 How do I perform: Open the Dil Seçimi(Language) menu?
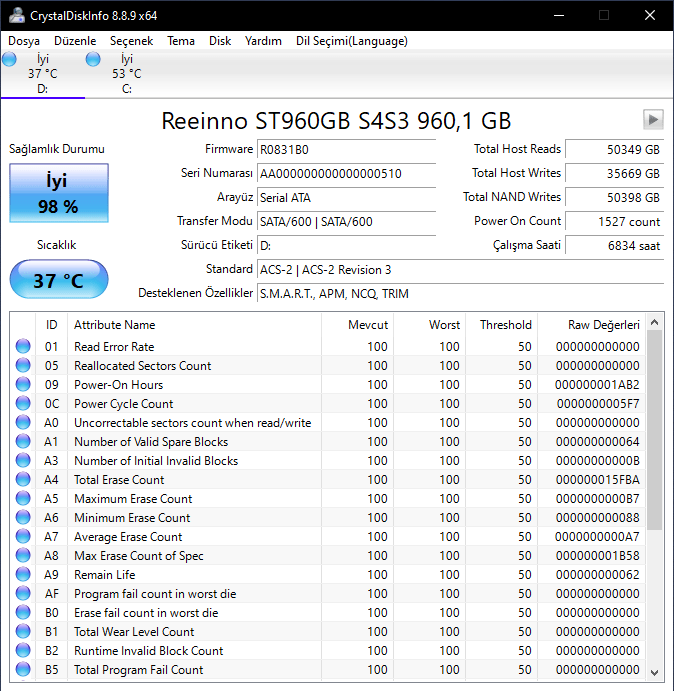351,41
